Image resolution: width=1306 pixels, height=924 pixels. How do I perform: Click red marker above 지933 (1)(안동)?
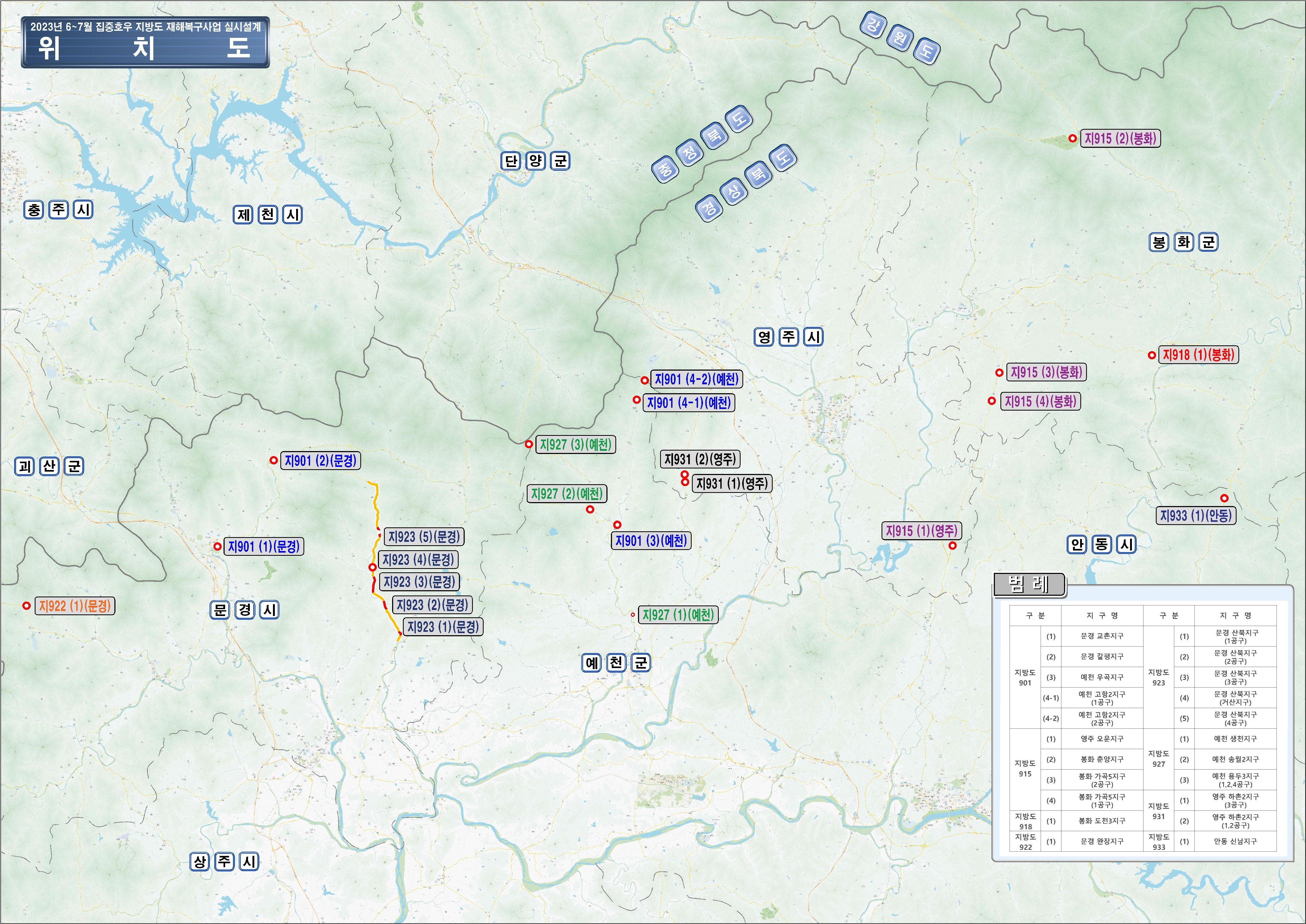pyautogui.click(x=1225, y=498)
